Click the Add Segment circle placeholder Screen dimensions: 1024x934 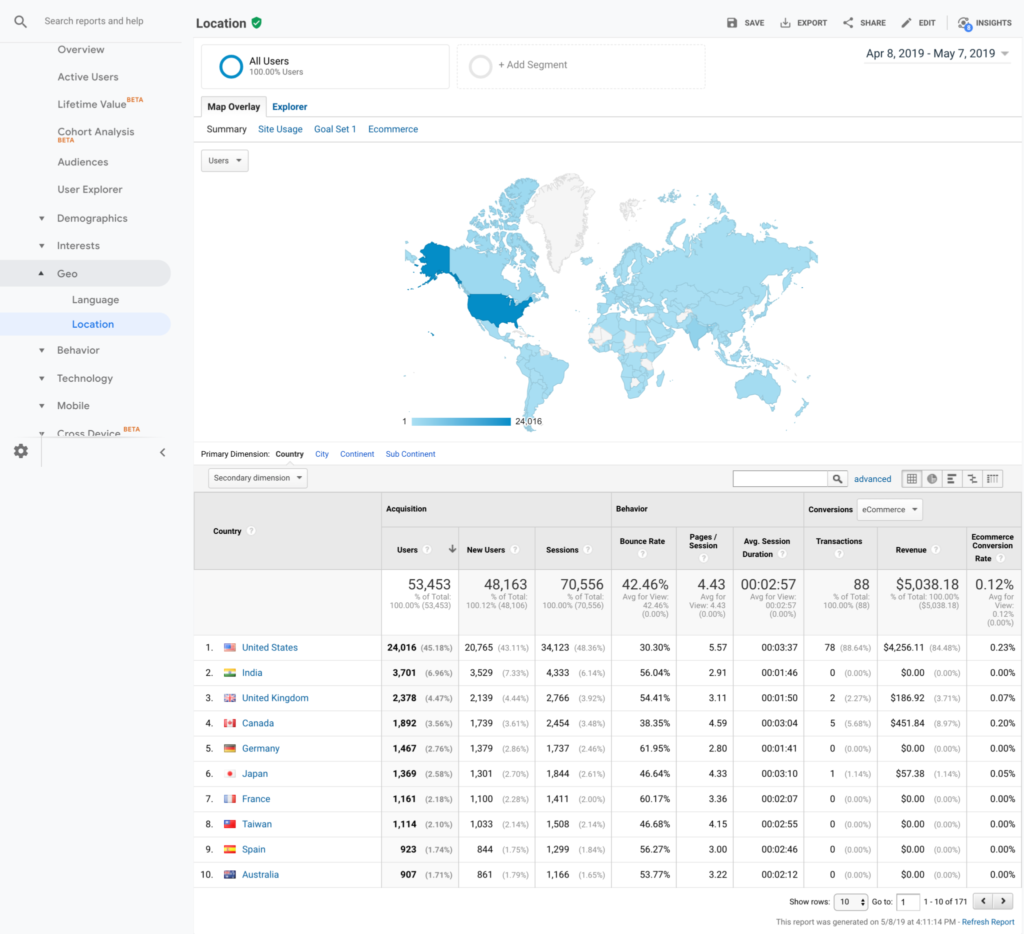pos(480,66)
